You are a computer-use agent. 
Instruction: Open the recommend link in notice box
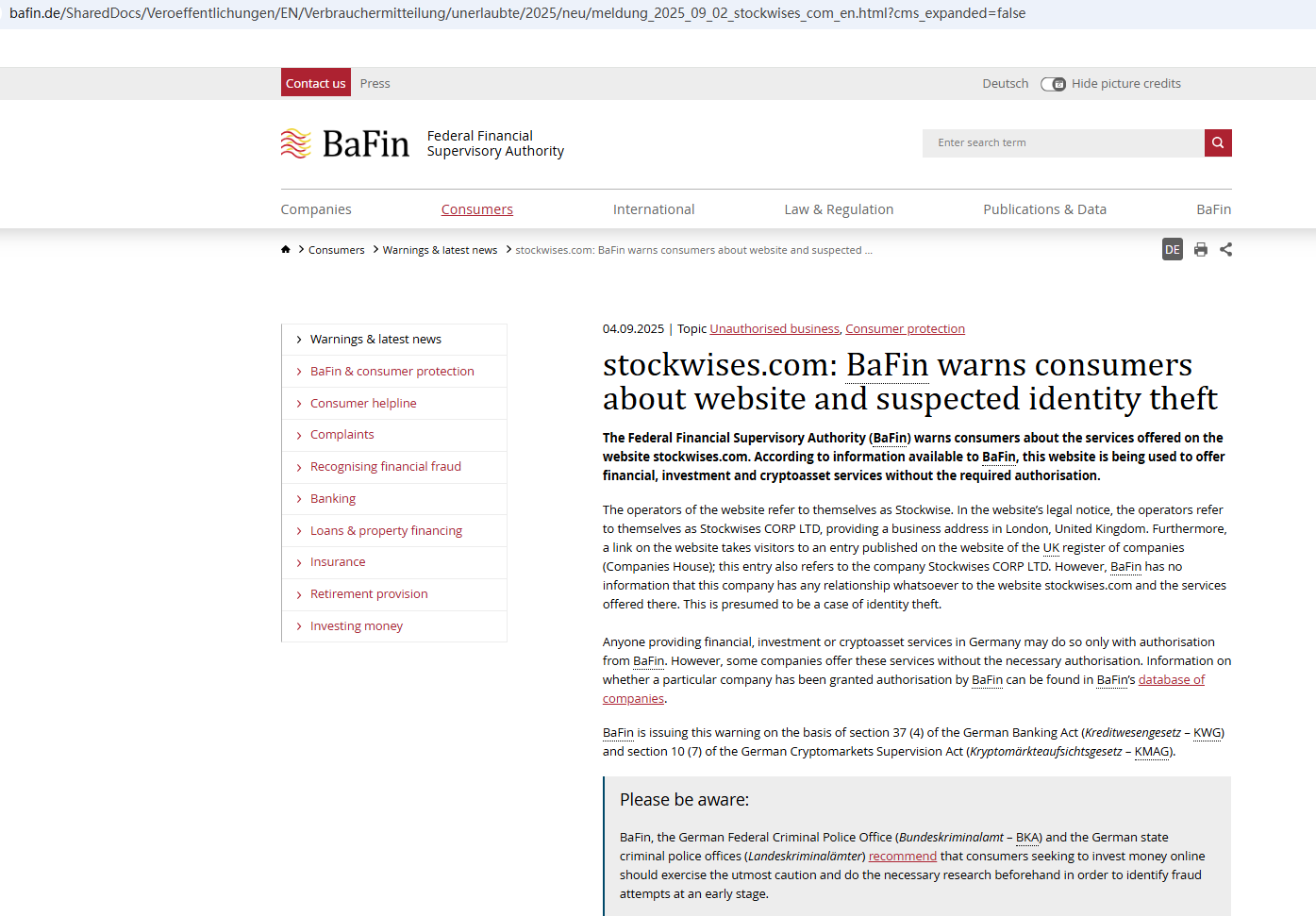coord(903,856)
